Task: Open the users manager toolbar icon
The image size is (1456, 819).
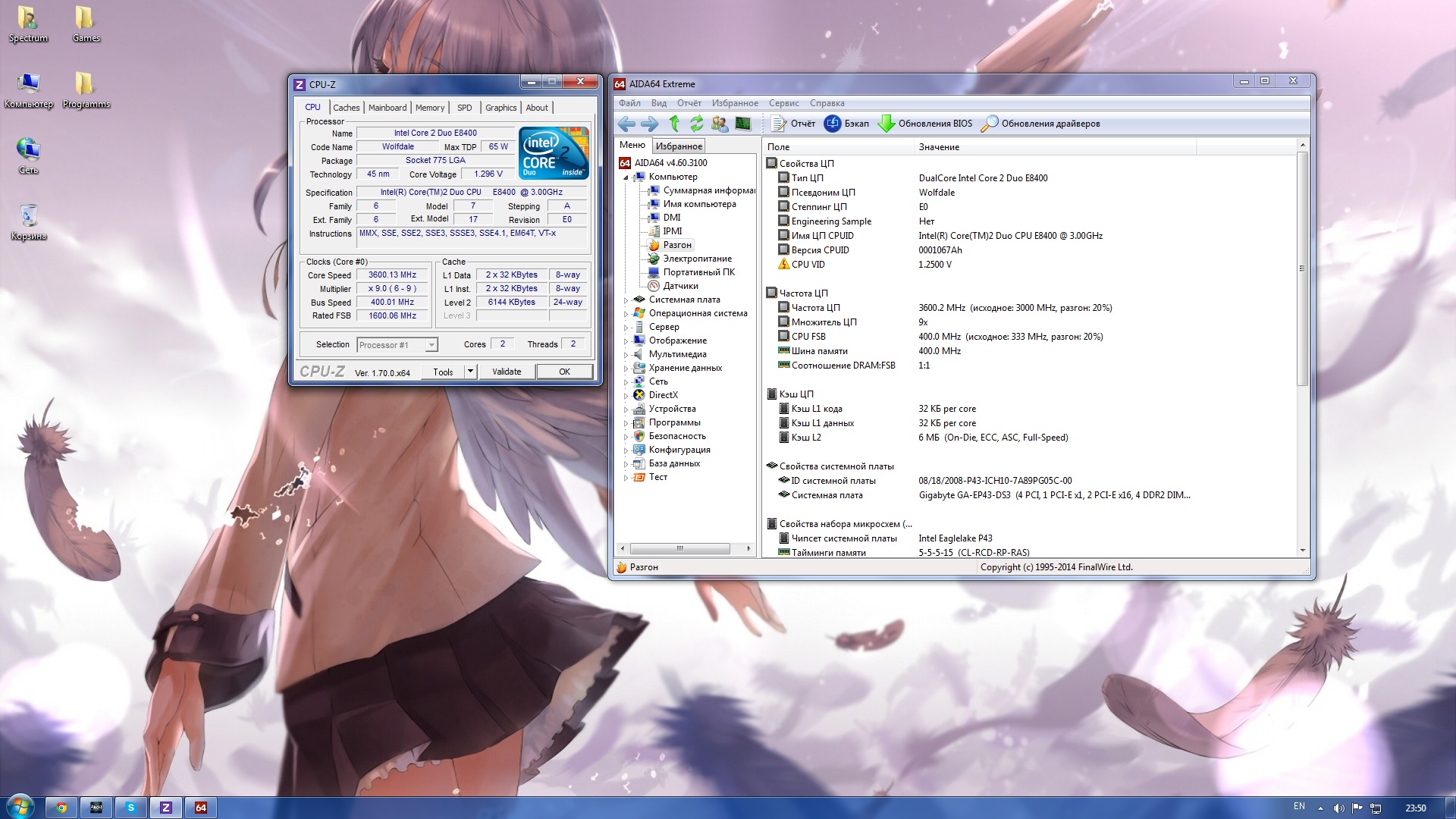Action: tap(719, 124)
